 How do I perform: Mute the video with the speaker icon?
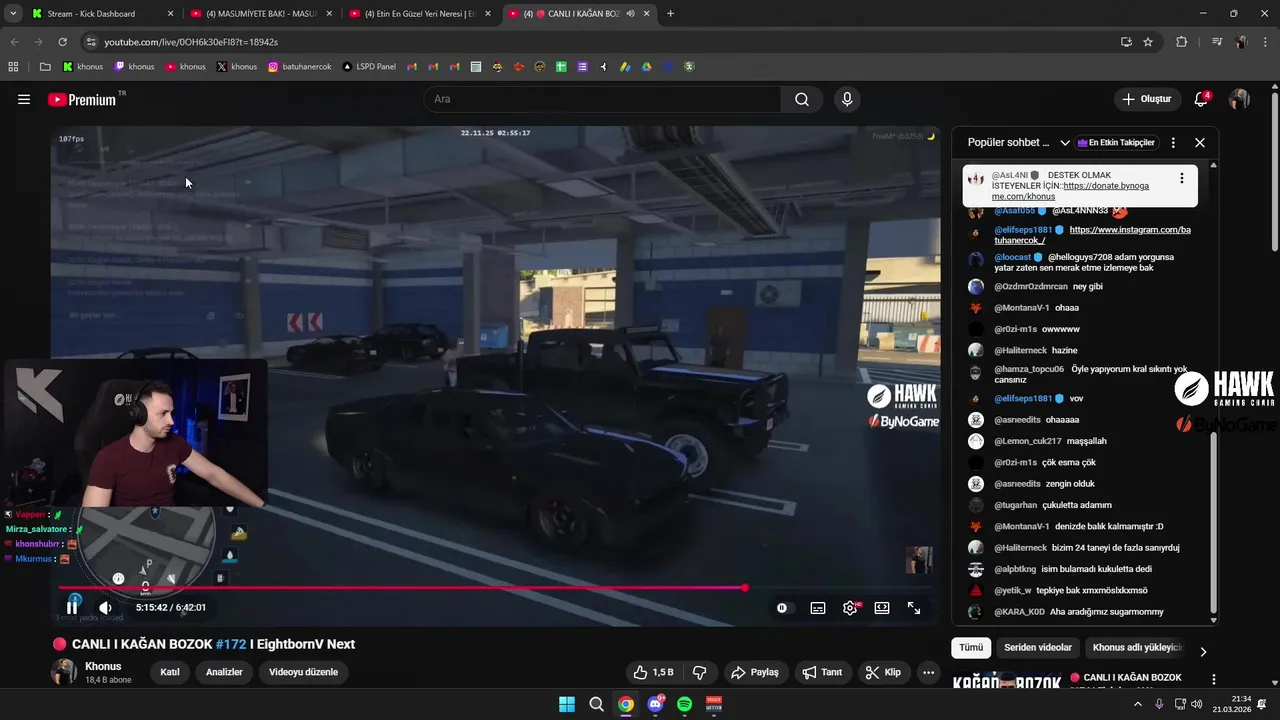point(106,607)
